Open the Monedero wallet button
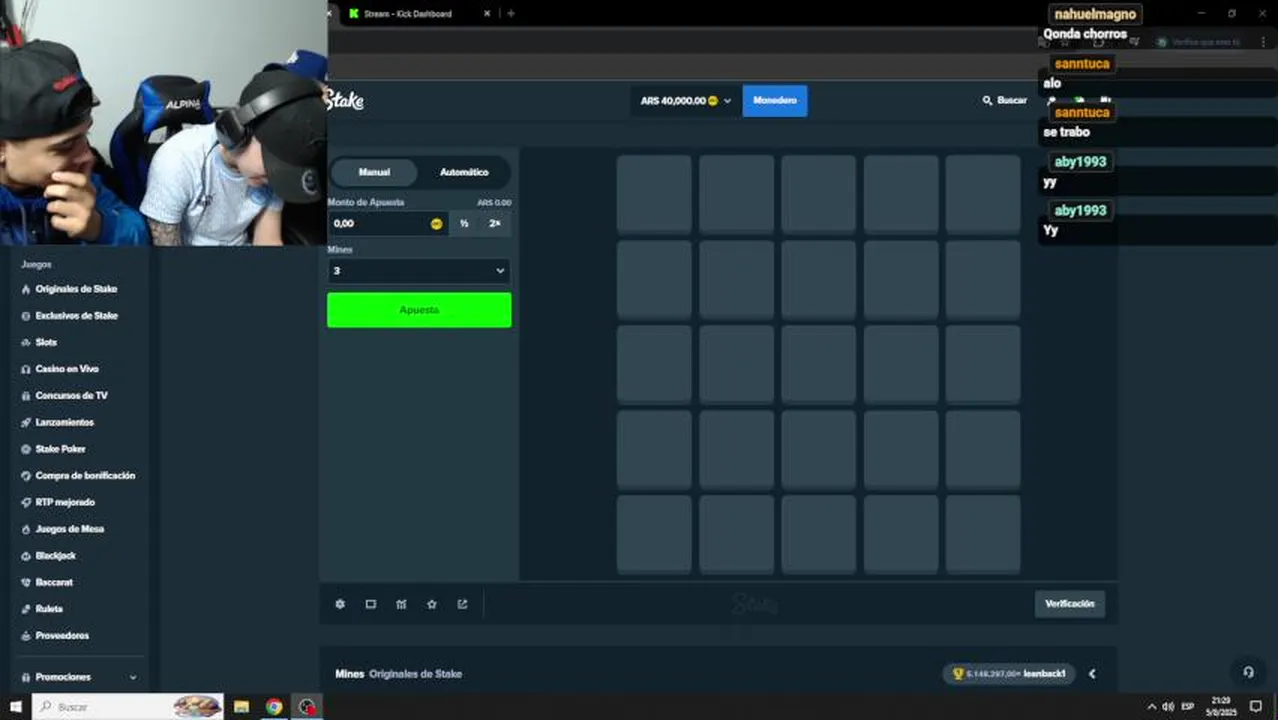1278x720 pixels. tap(775, 101)
